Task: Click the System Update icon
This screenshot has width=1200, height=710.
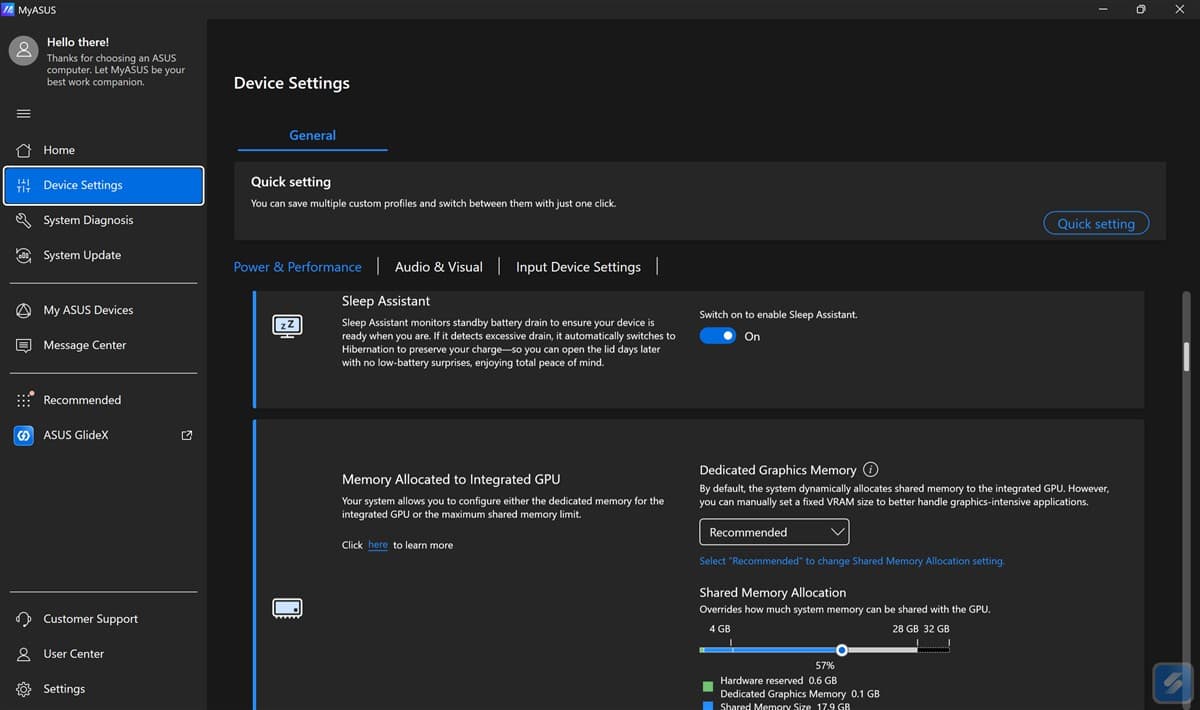Action: point(24,255)
